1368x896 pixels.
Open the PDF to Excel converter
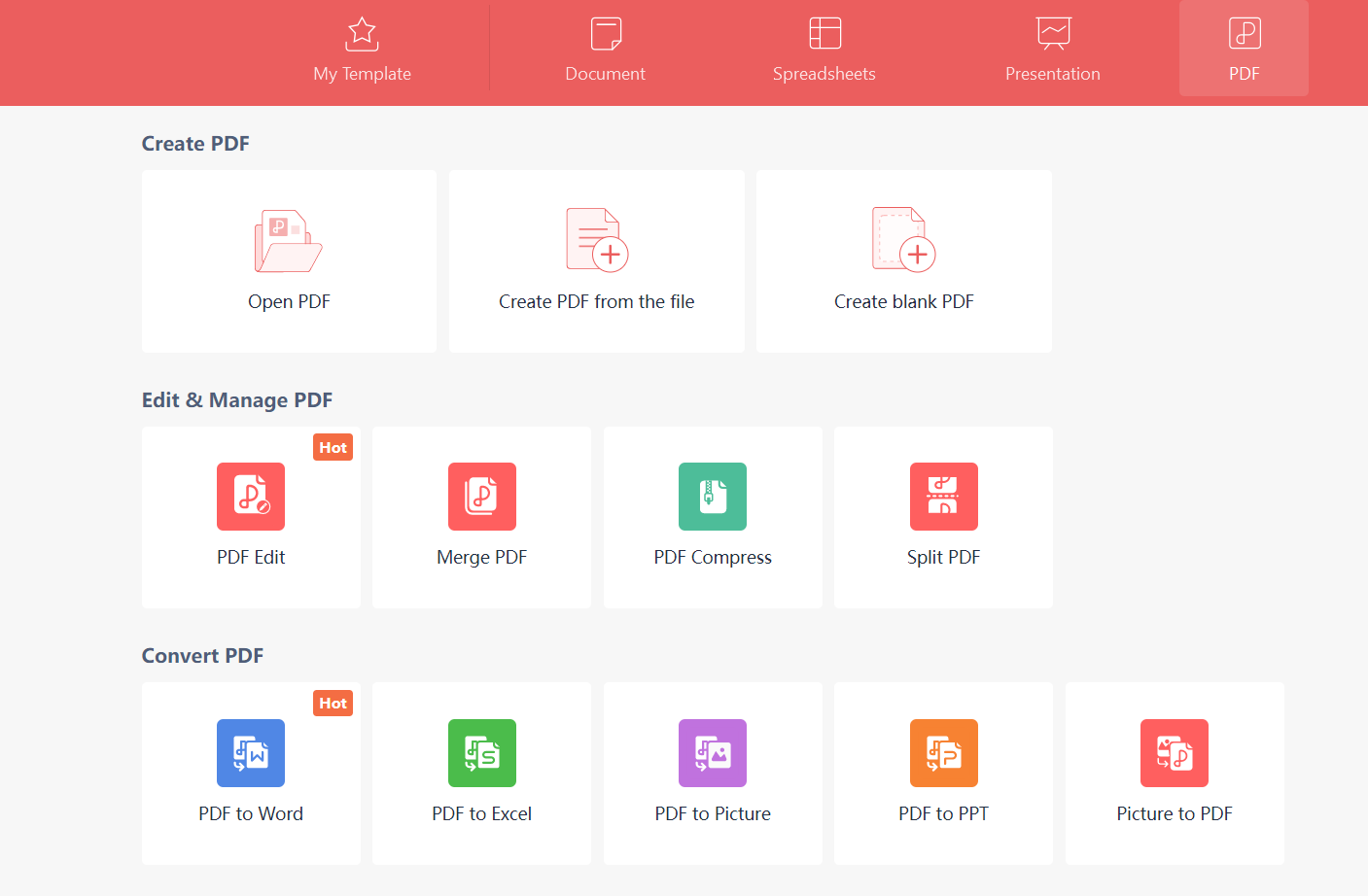pos(481,774)
